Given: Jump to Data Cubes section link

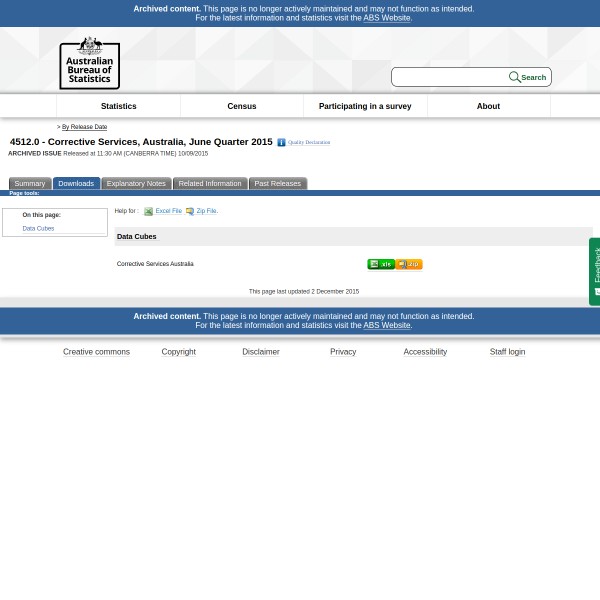Looking at the screenshot, I should tap(38, 229).
